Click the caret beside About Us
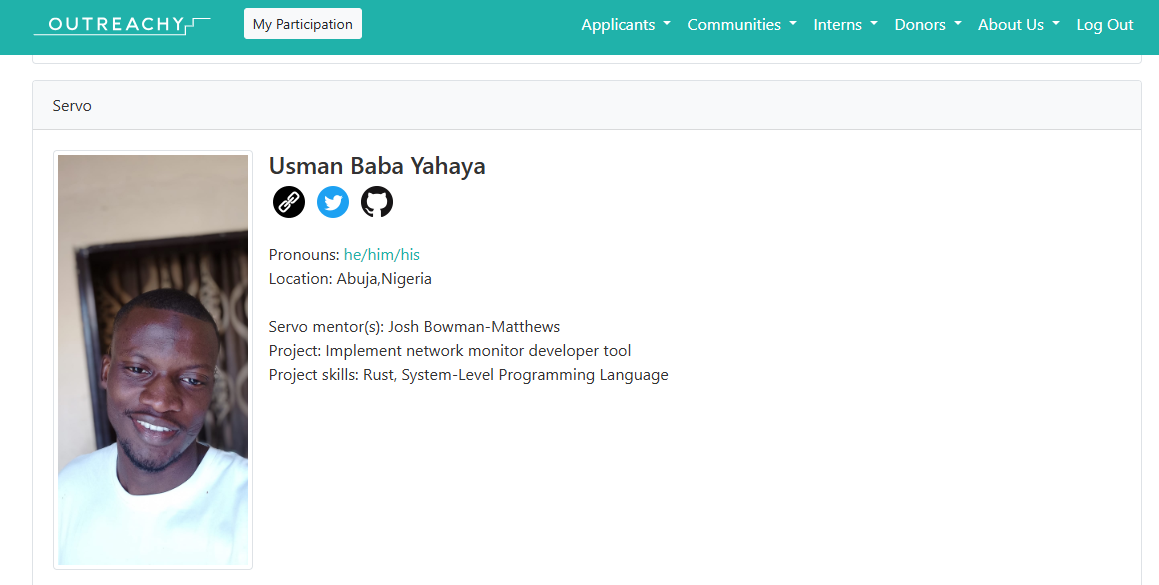Image resolution: width=1159 pixels, height=585 pixels. pyautogui.click(x=1056, y=24)
